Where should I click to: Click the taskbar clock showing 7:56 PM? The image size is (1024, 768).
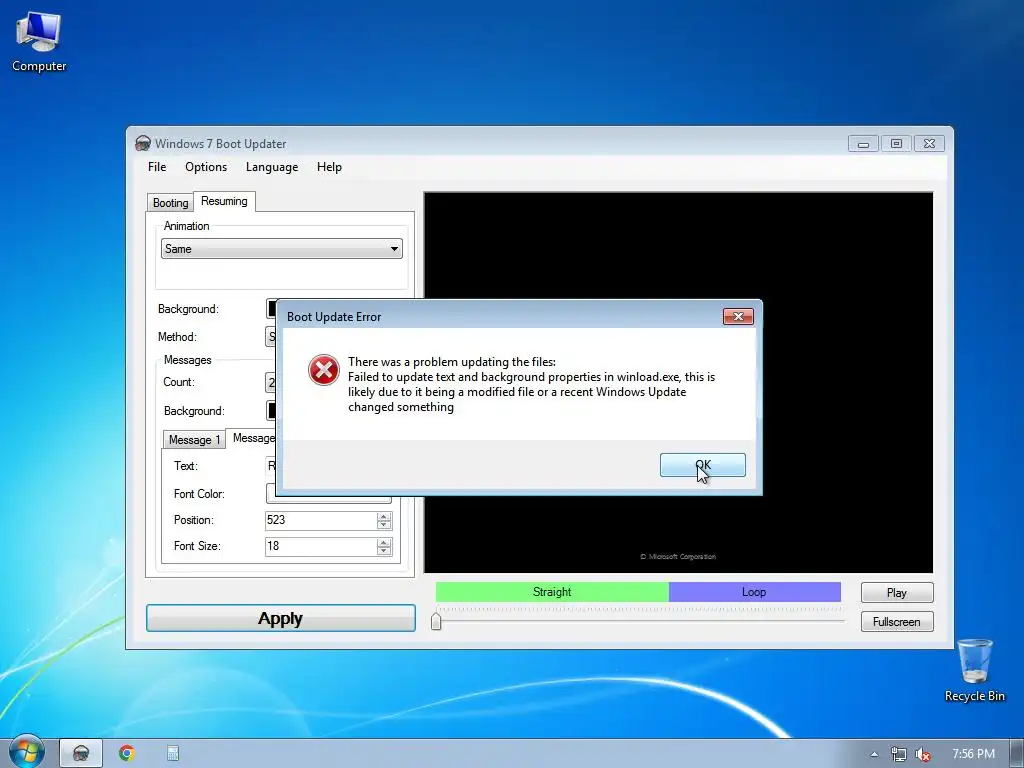pyautogui.click(x=973, y=754)
